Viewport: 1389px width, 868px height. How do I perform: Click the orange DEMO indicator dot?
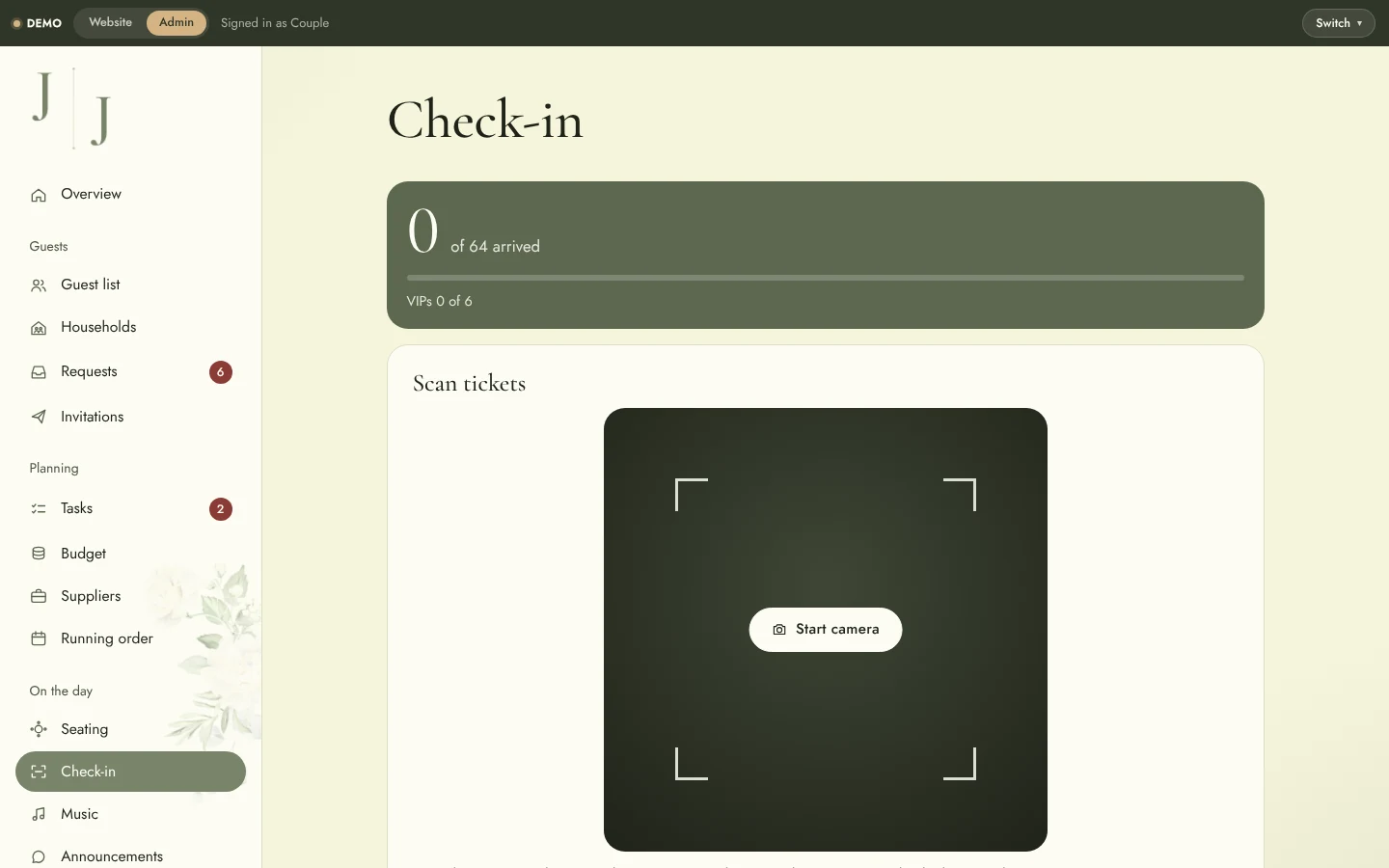16,23
